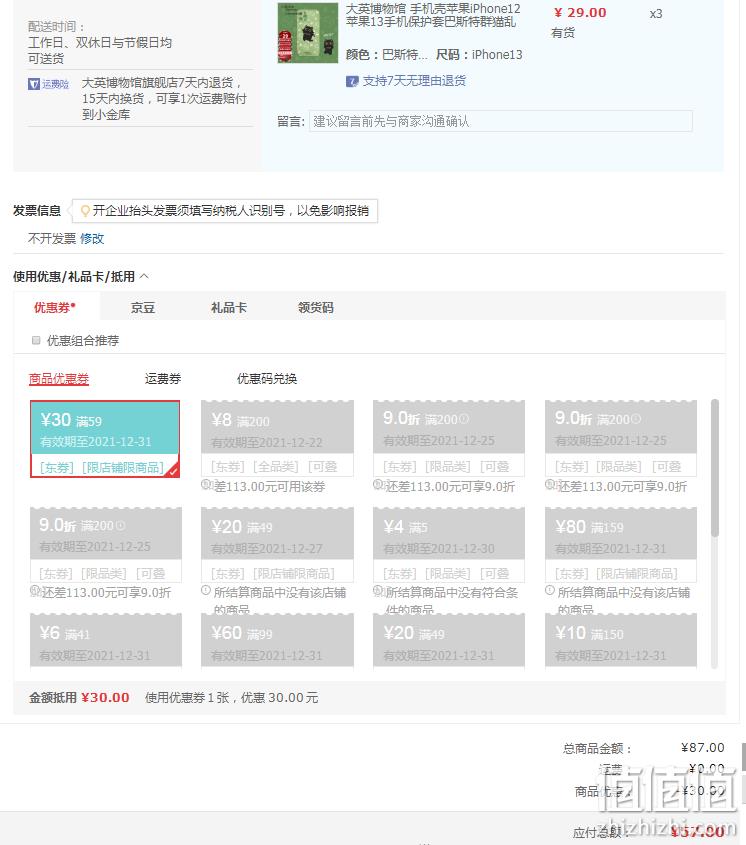Viewport: 746px width, 845px height.
Task: Click the coupon list scrollbar
Action: (715, 468)
